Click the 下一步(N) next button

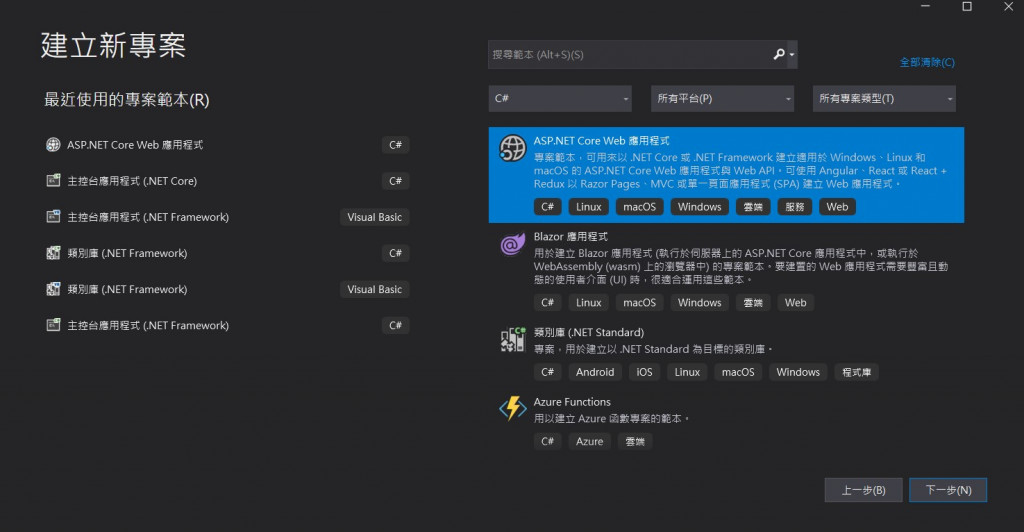[x=948, y=490]
